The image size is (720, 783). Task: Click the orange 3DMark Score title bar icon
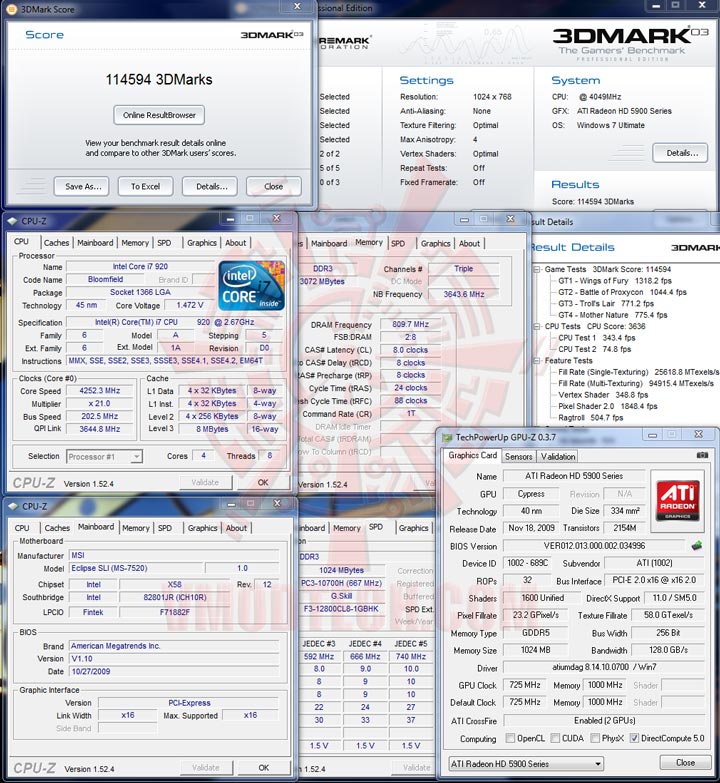11,9
